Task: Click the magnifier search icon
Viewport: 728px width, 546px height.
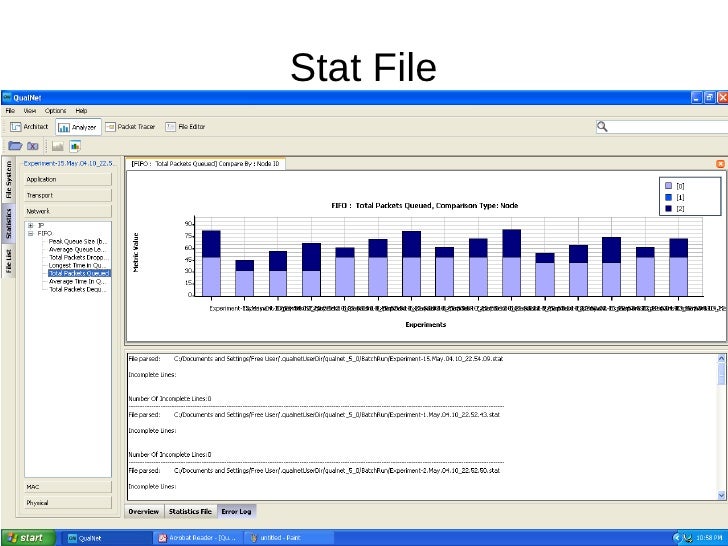Action: pyautogui.click(x=602, y=126)
